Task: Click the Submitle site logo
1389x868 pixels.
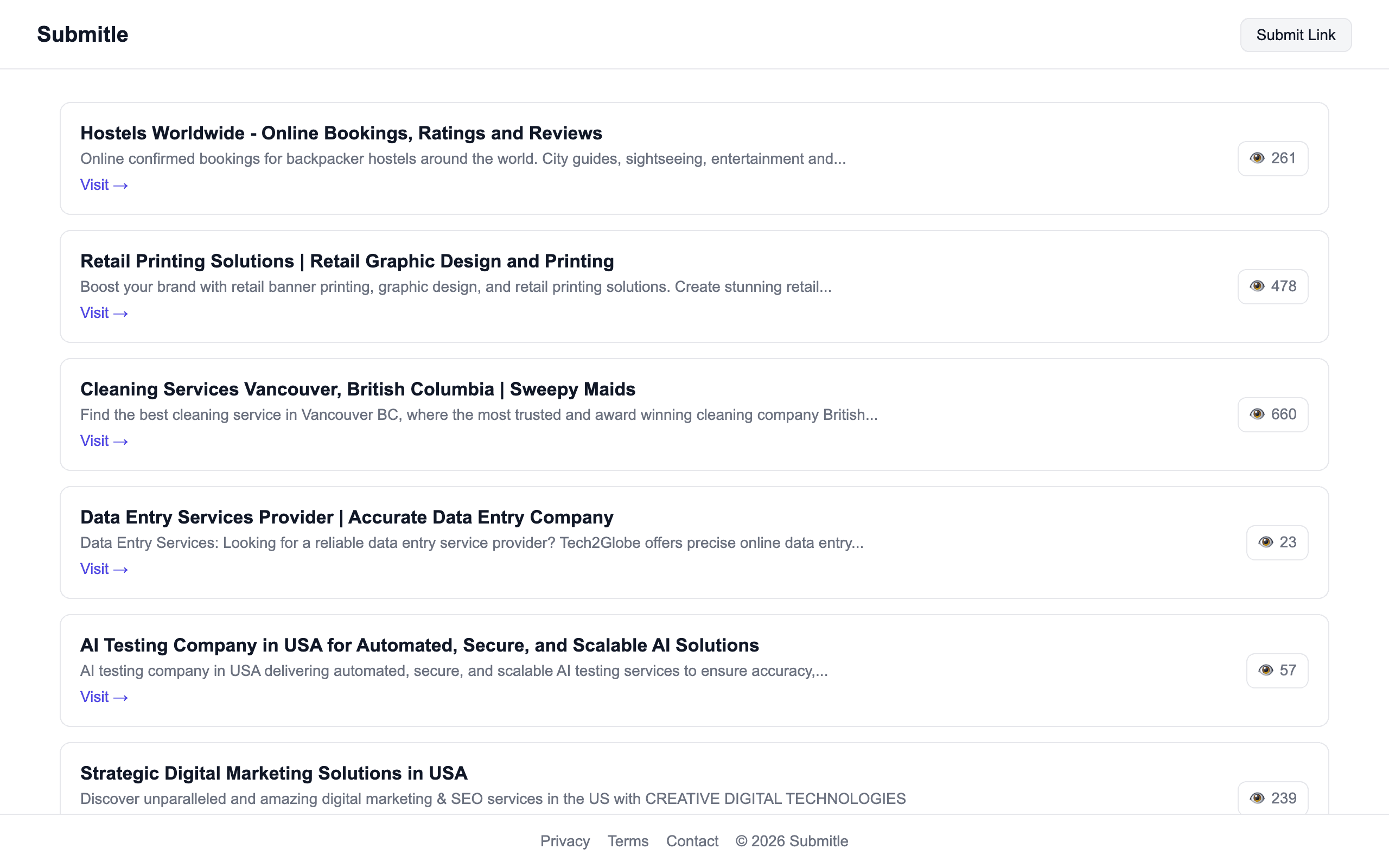Action: (x=82, y=34)
